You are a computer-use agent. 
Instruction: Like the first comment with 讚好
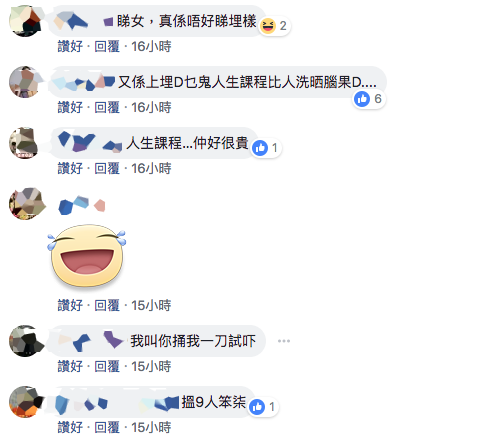[70, 46]
